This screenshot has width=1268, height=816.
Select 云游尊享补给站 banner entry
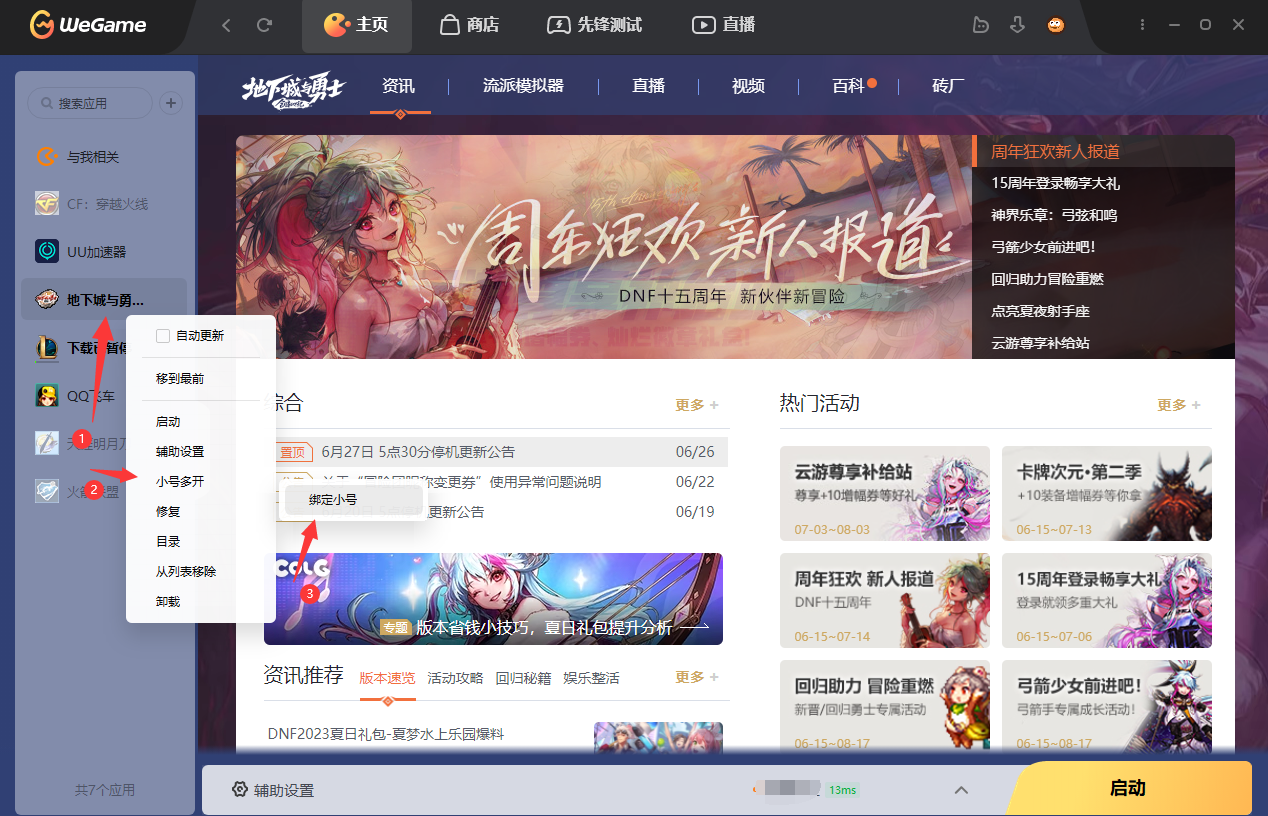1103,343
